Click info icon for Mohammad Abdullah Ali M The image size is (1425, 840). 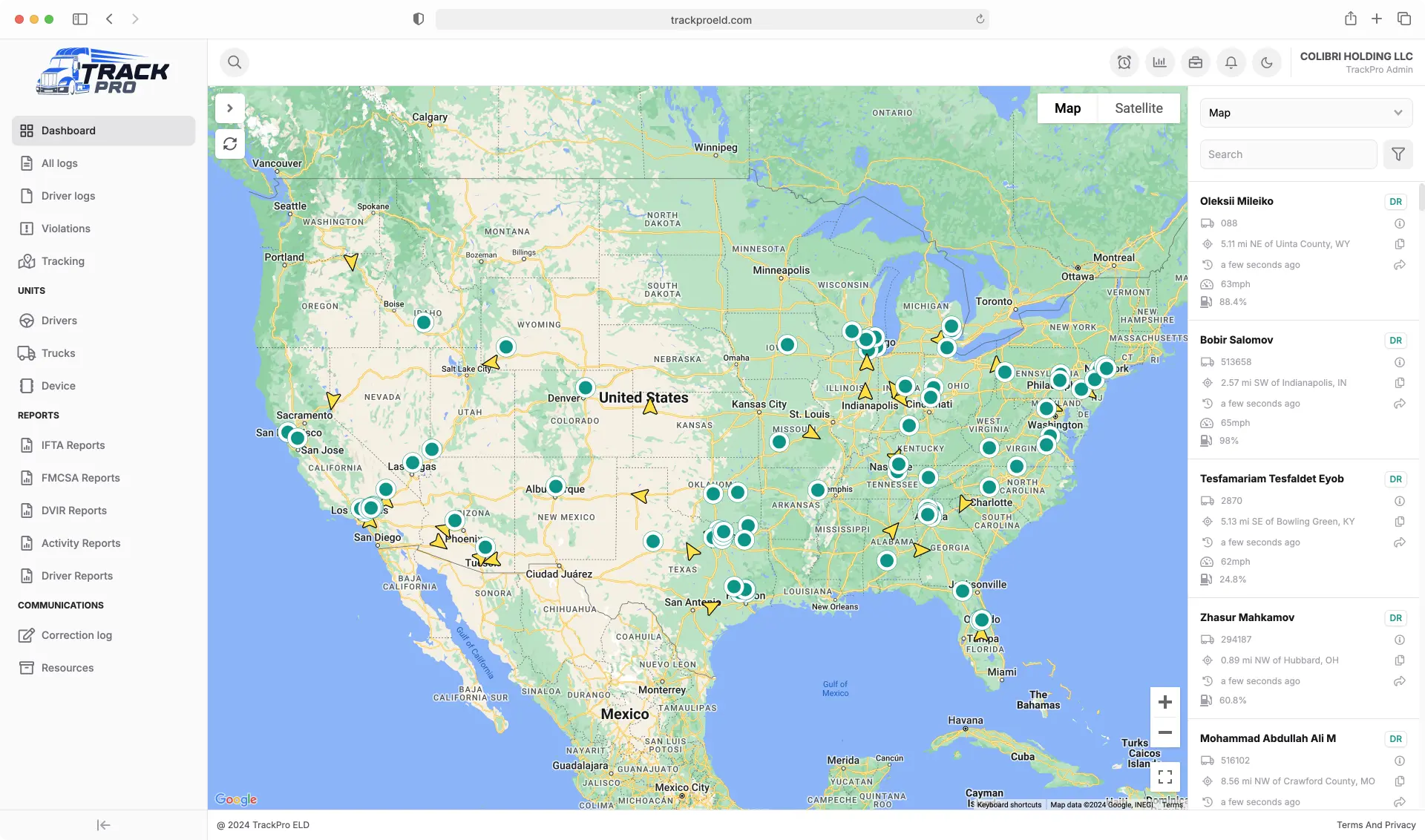pyautogui.click(x=1400, y=761)
